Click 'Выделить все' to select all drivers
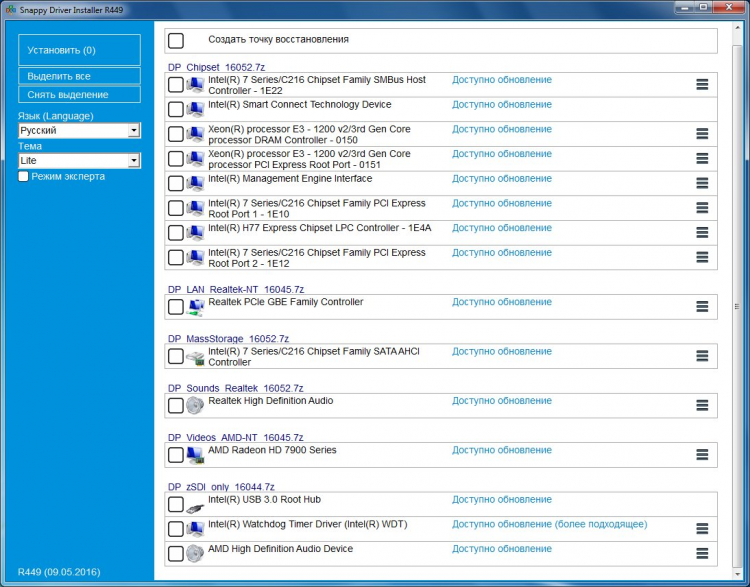Screen dimensions: 750x587 79,76
